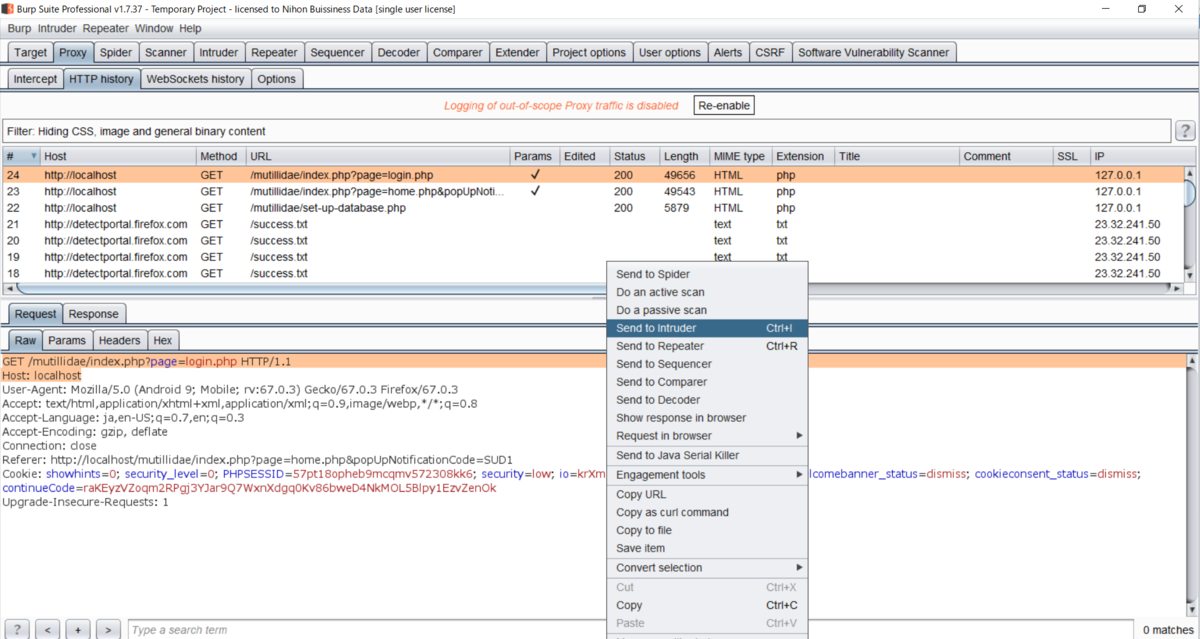
Task: Switch to the Extender tab
Action: pyautogui.click(x=517, y=52)
